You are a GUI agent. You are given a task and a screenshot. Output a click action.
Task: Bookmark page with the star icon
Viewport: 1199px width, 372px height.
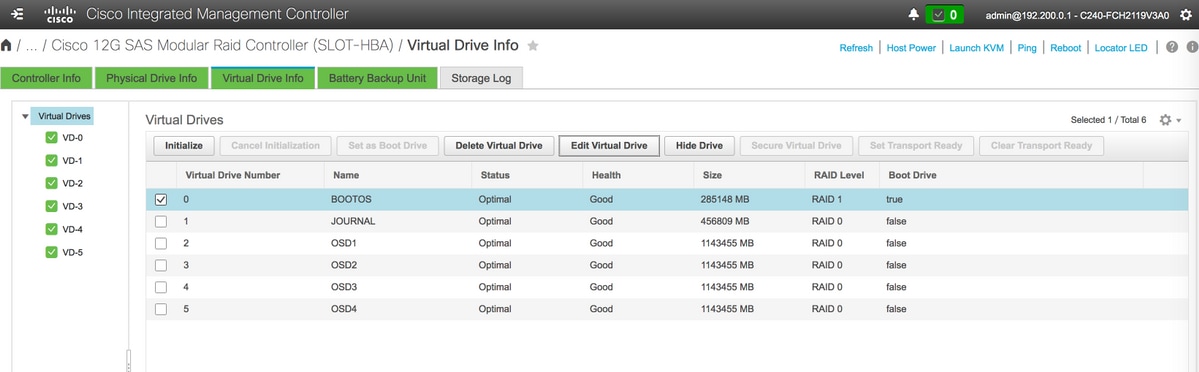[533, 46]
